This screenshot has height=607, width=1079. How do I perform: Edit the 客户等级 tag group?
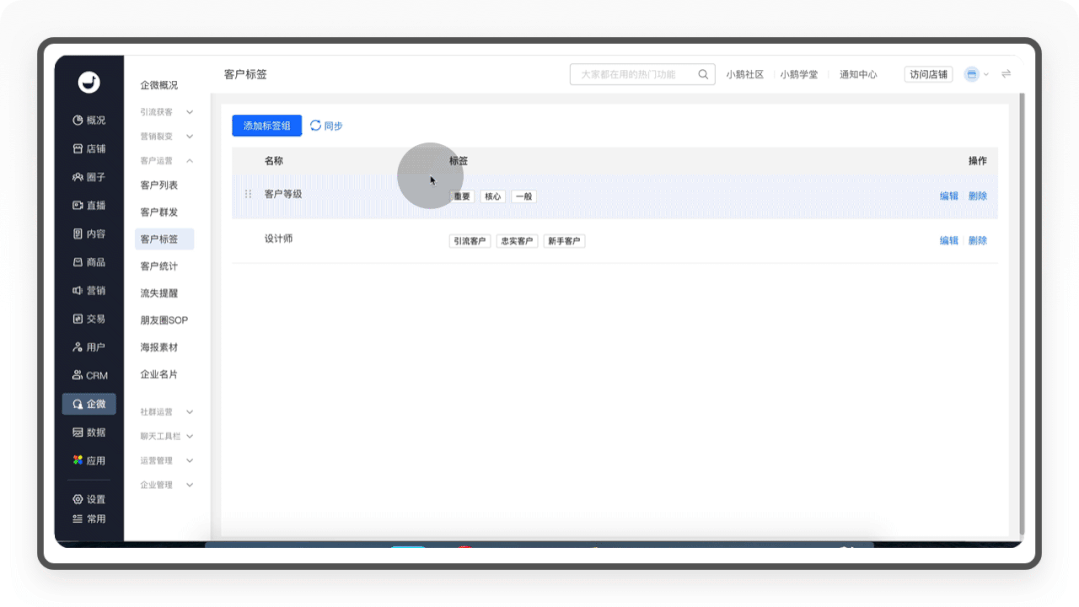click(949, 196)
